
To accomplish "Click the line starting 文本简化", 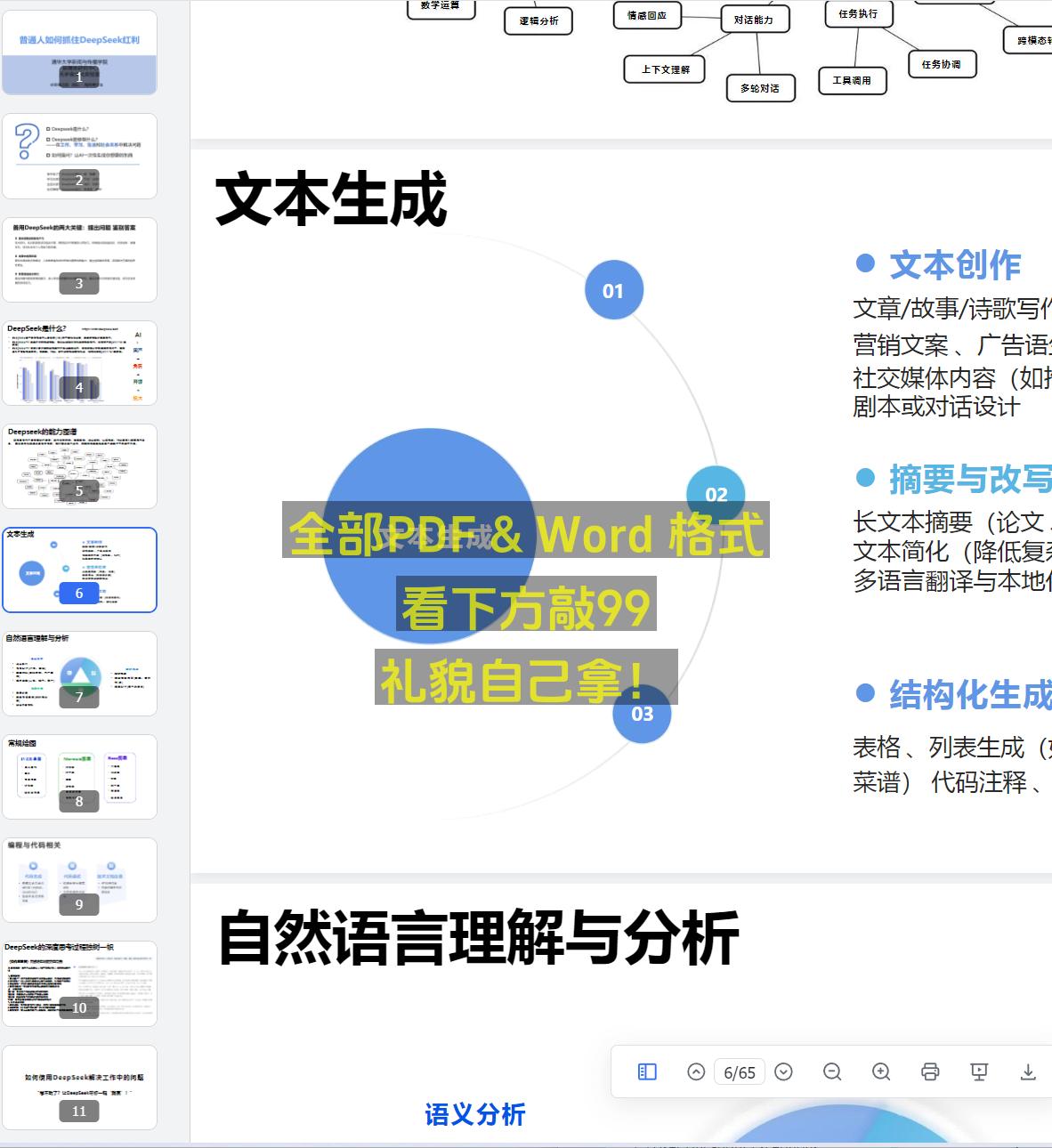I will [x=952, y=552].
